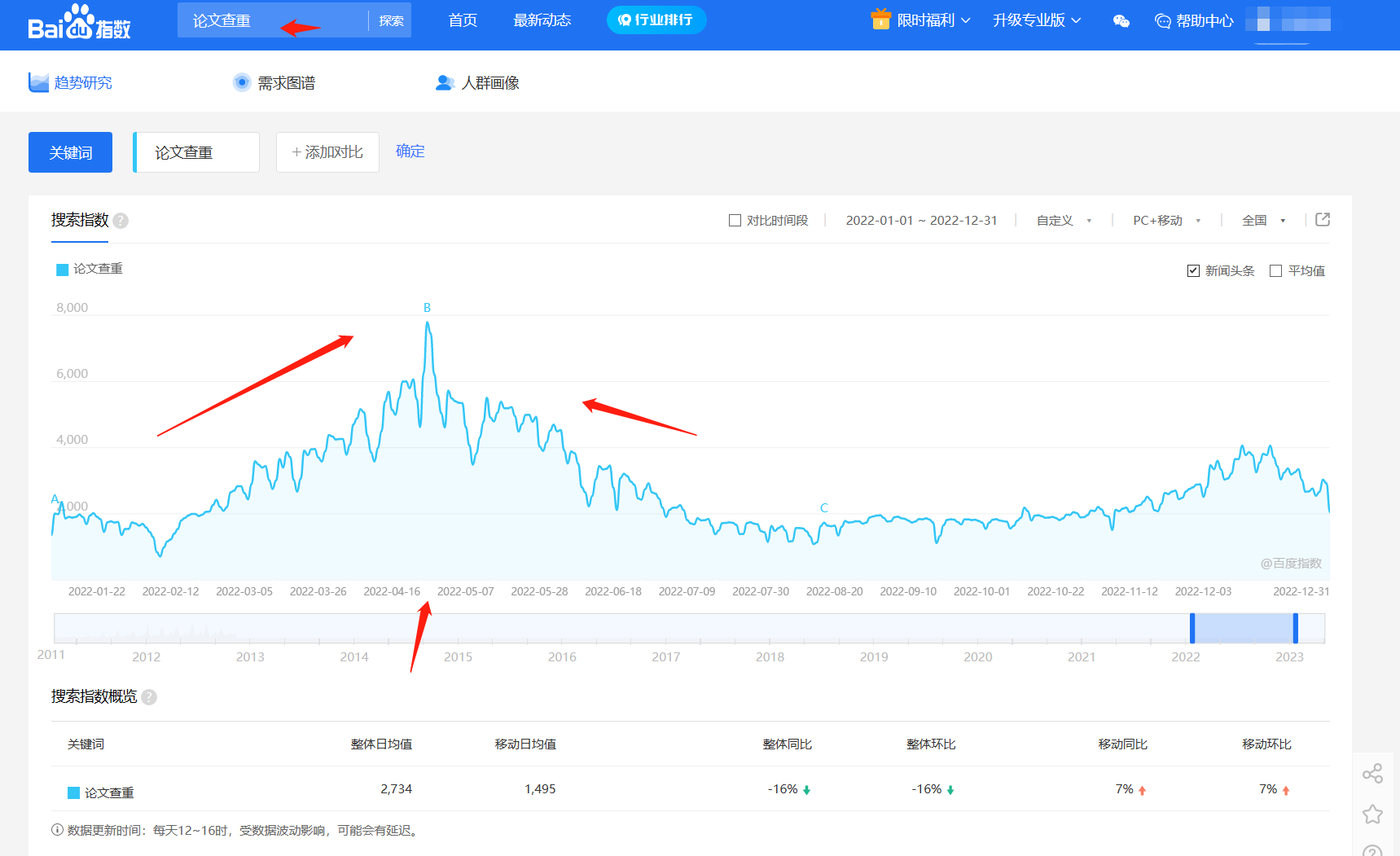Click the overall year-on-year -16% value
Screen dimensions: 1400x856
click(x=788, y=789)
